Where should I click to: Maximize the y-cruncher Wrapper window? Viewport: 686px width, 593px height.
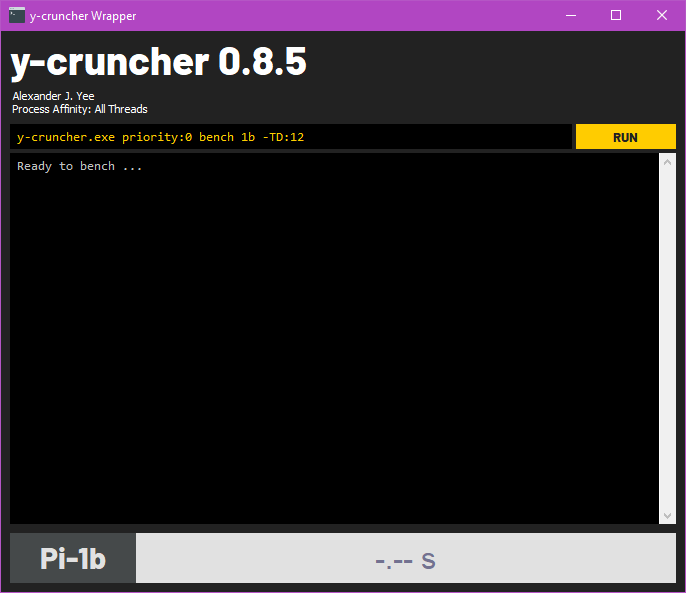(x=616, y=15)
